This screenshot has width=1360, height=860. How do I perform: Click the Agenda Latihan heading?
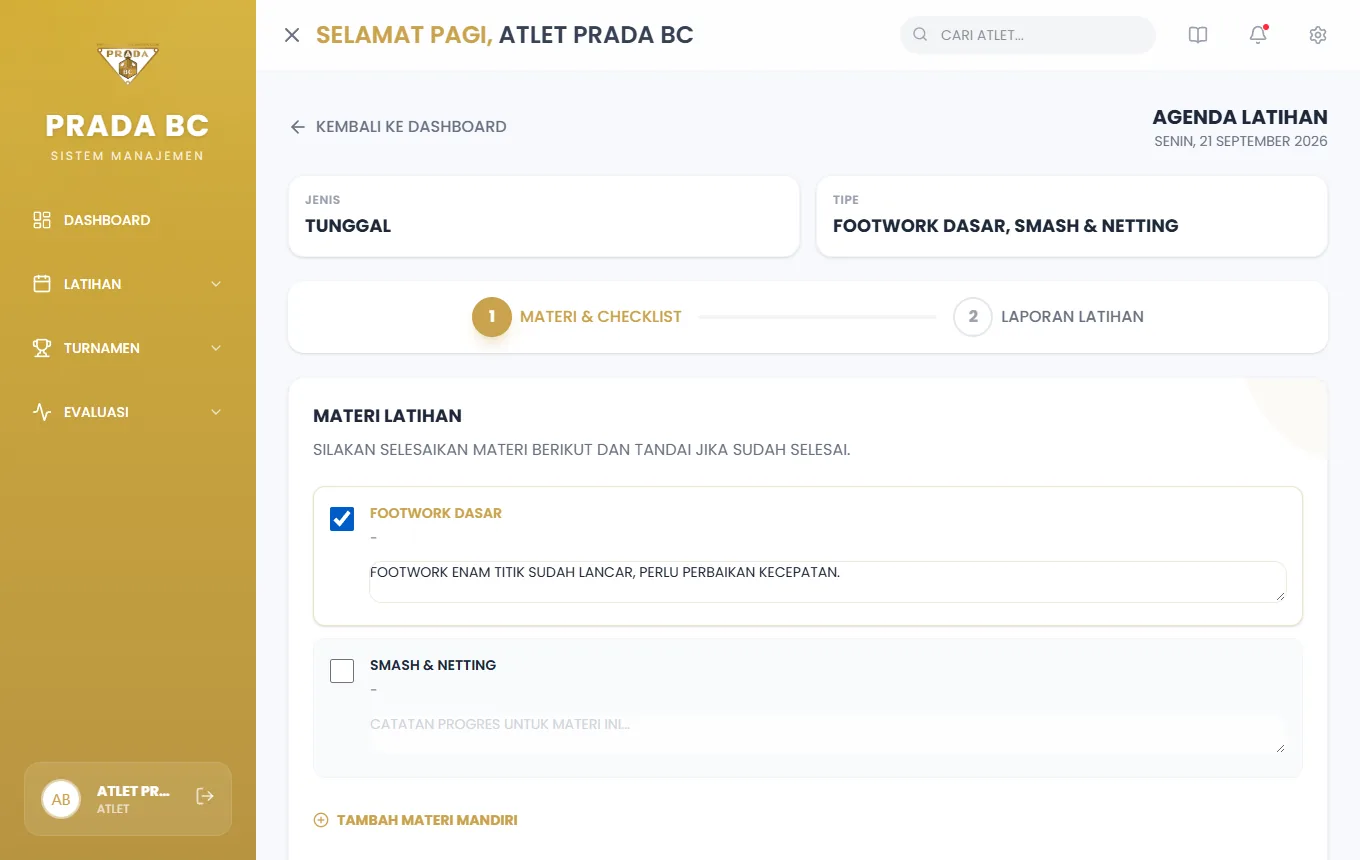coord(1240,117)
